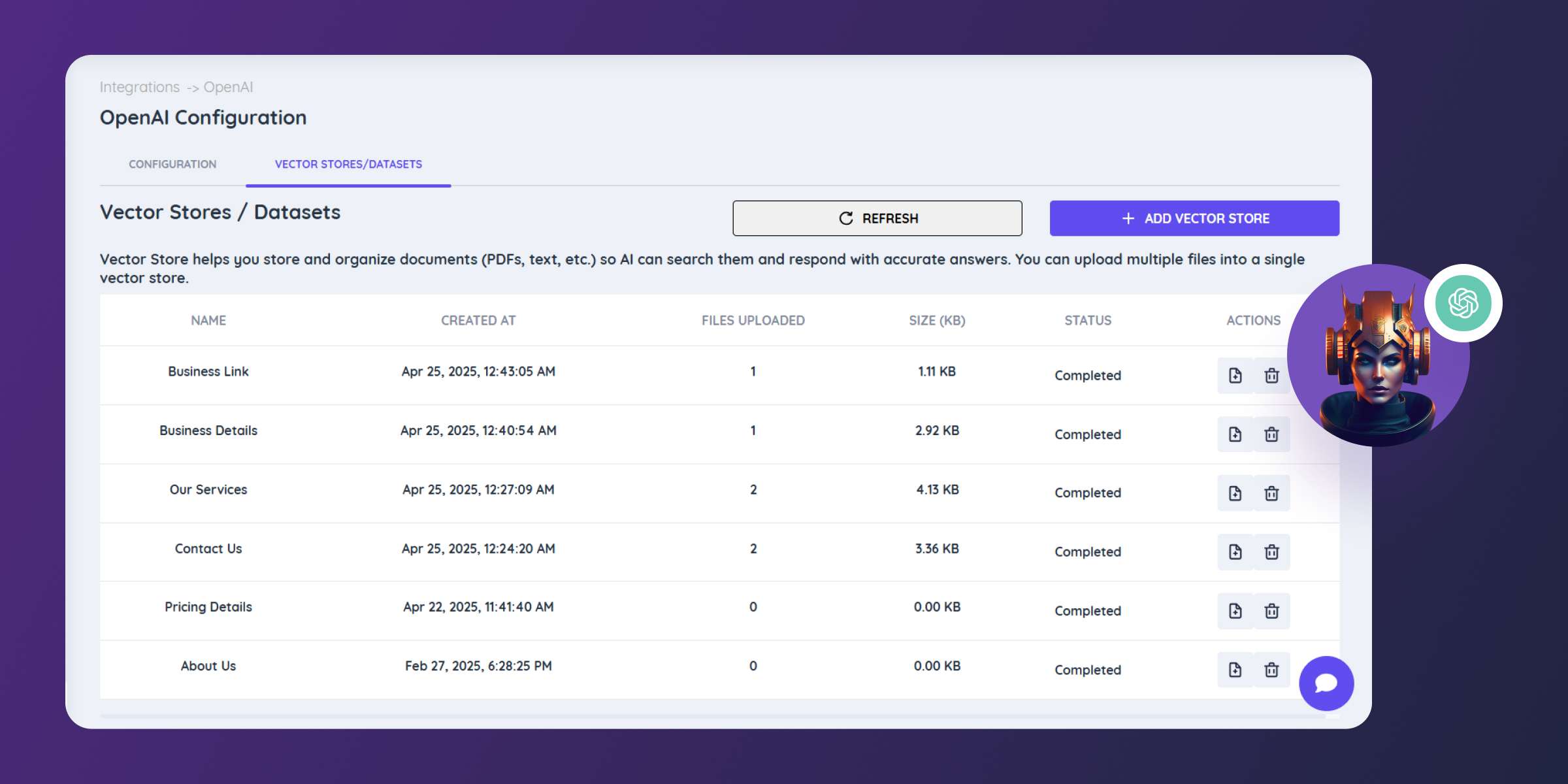Upload file to Business Link store
The image size is (1568, 784).
(x=1235, y=376)
